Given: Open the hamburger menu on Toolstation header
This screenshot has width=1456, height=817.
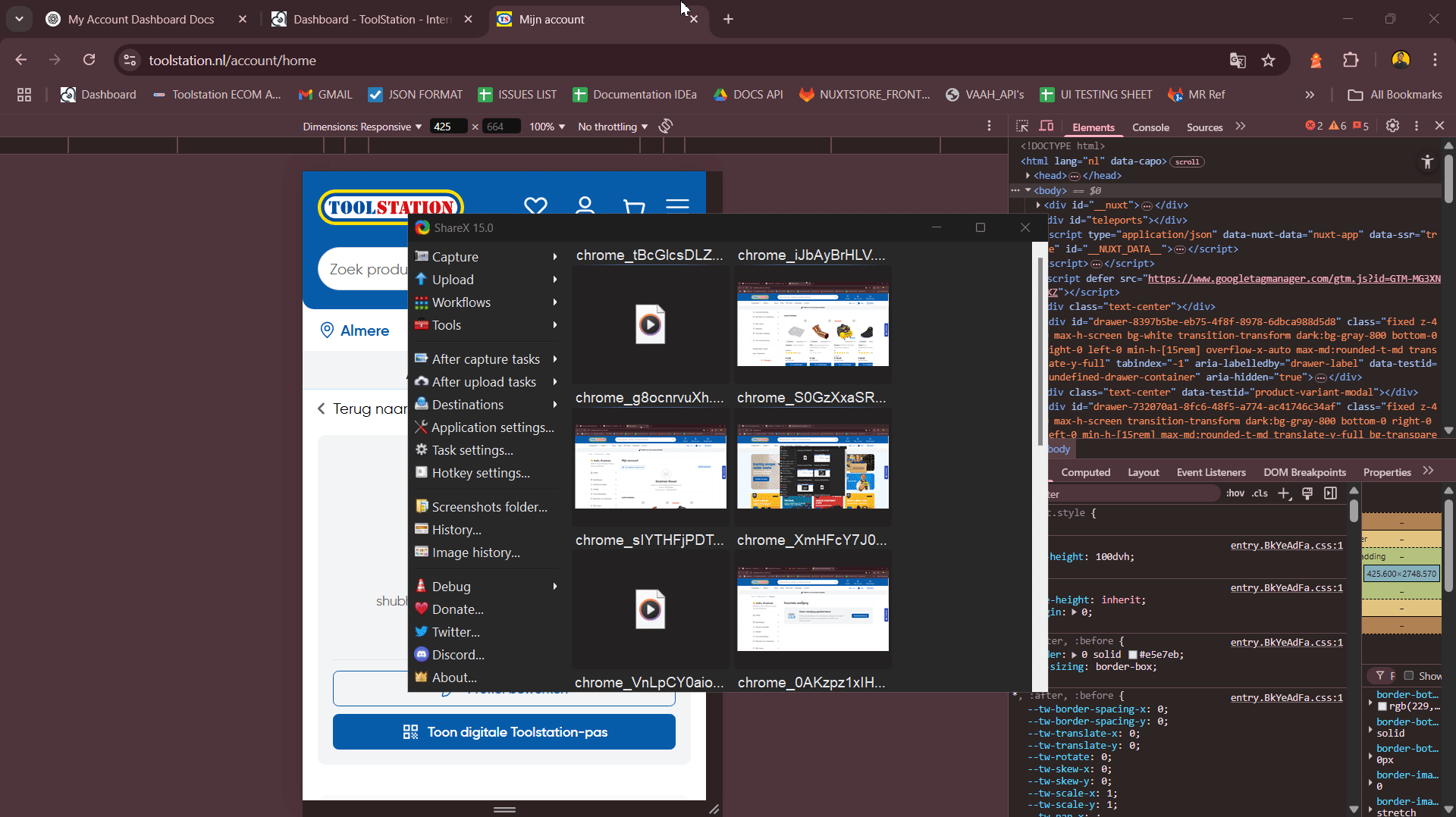Looking at the screenshot, I should click(x=677, y=205).
